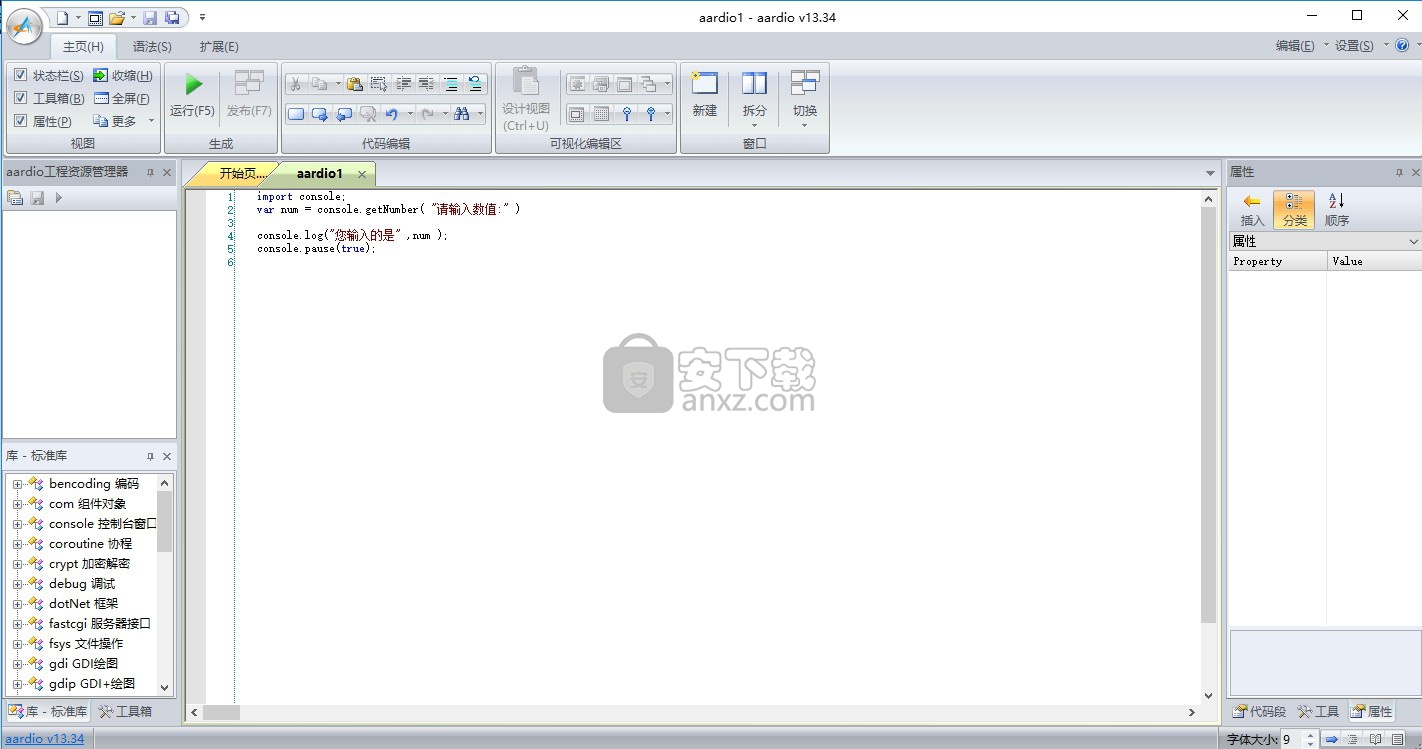Open the 主页(H) ribbon tab
The image size is (1422, 749).
click(x=83, y=46)
